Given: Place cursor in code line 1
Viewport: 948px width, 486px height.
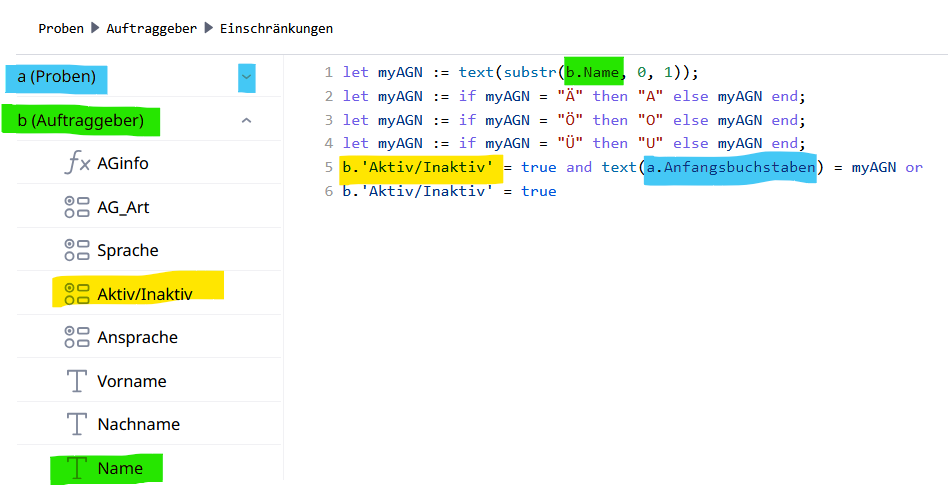Looking at the screenshot, I should tap(520, 72).
